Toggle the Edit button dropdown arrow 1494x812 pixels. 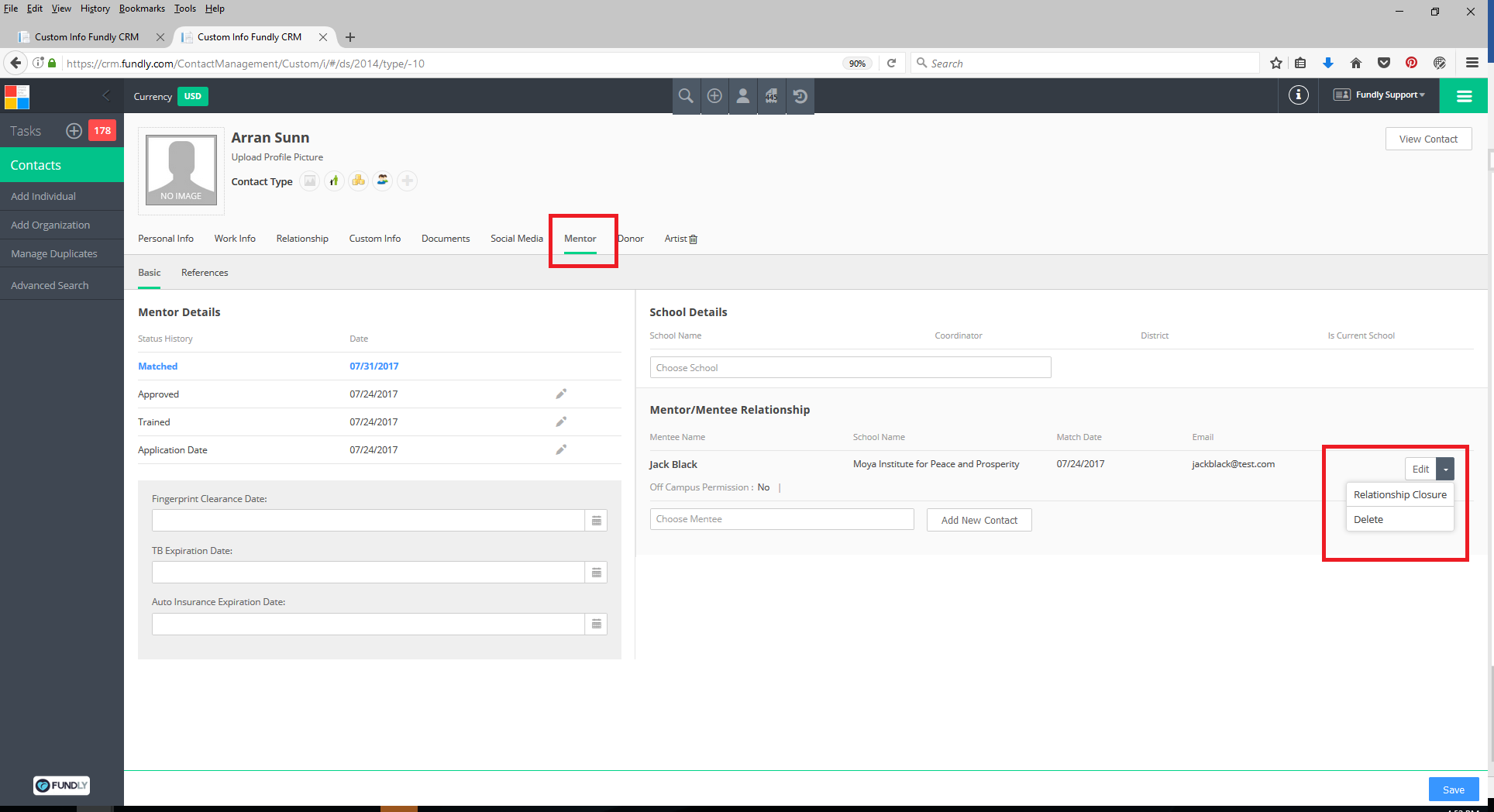pos(1445,469)
